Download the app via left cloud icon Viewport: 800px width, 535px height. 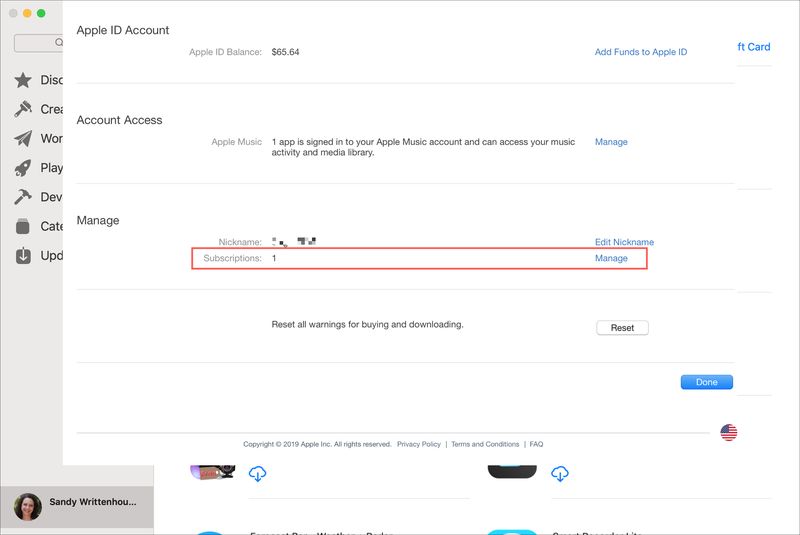[257, 474]
